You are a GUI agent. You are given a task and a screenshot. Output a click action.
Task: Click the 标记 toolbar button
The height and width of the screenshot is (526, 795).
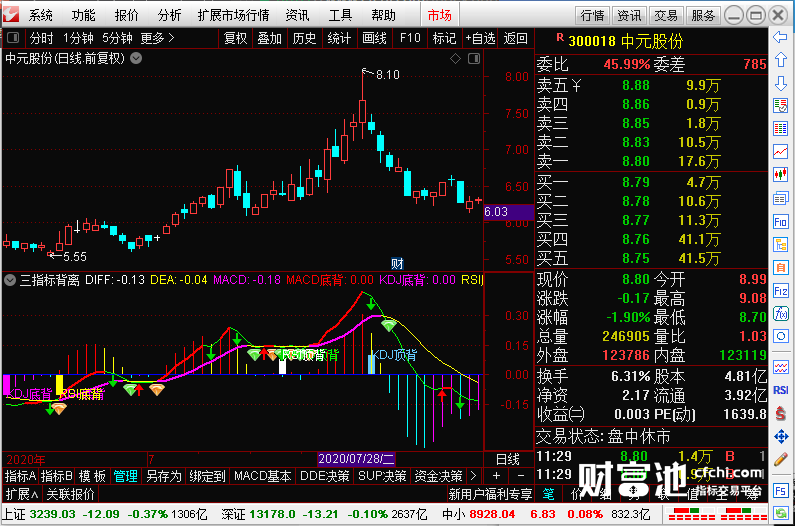point(444,38)
